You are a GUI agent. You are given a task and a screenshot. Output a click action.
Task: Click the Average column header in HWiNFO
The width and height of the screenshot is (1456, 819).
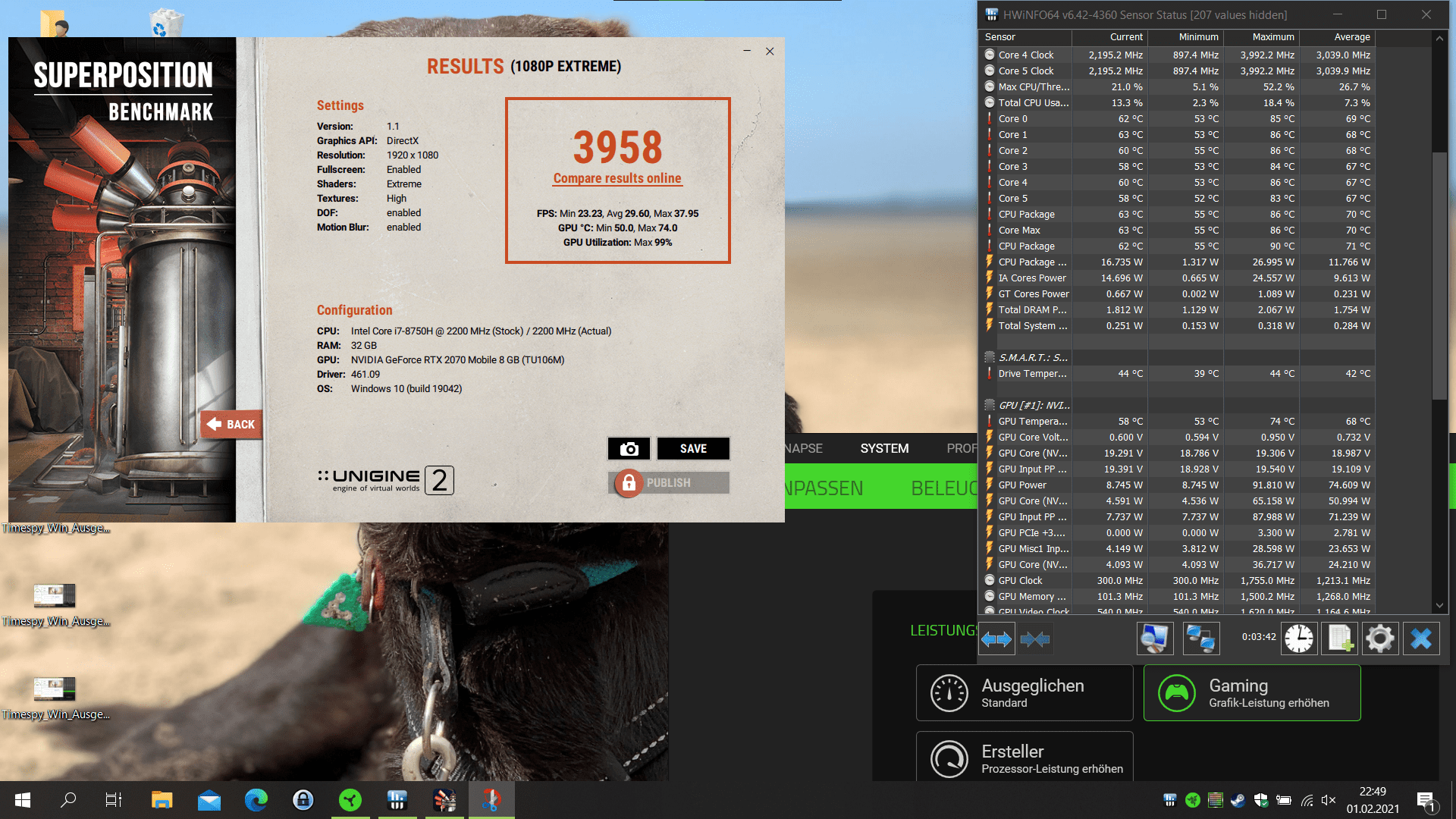click(x=1337, y=37)
